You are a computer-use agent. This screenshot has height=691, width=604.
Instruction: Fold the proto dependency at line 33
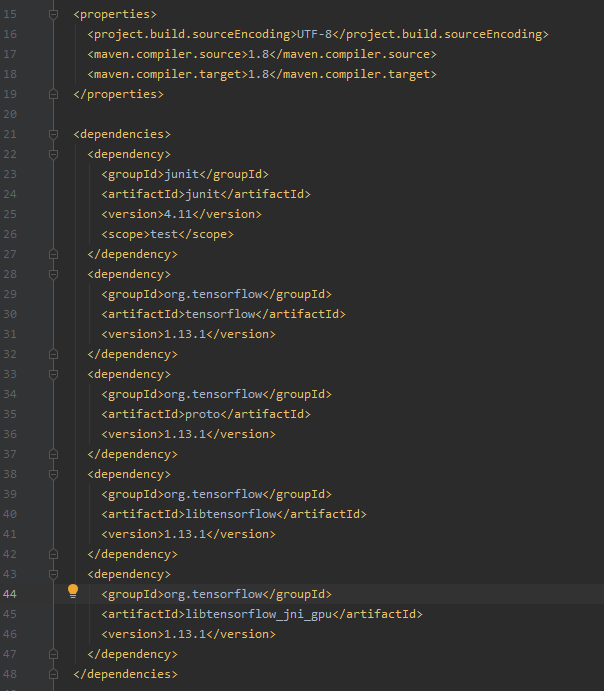coord(53,375)
